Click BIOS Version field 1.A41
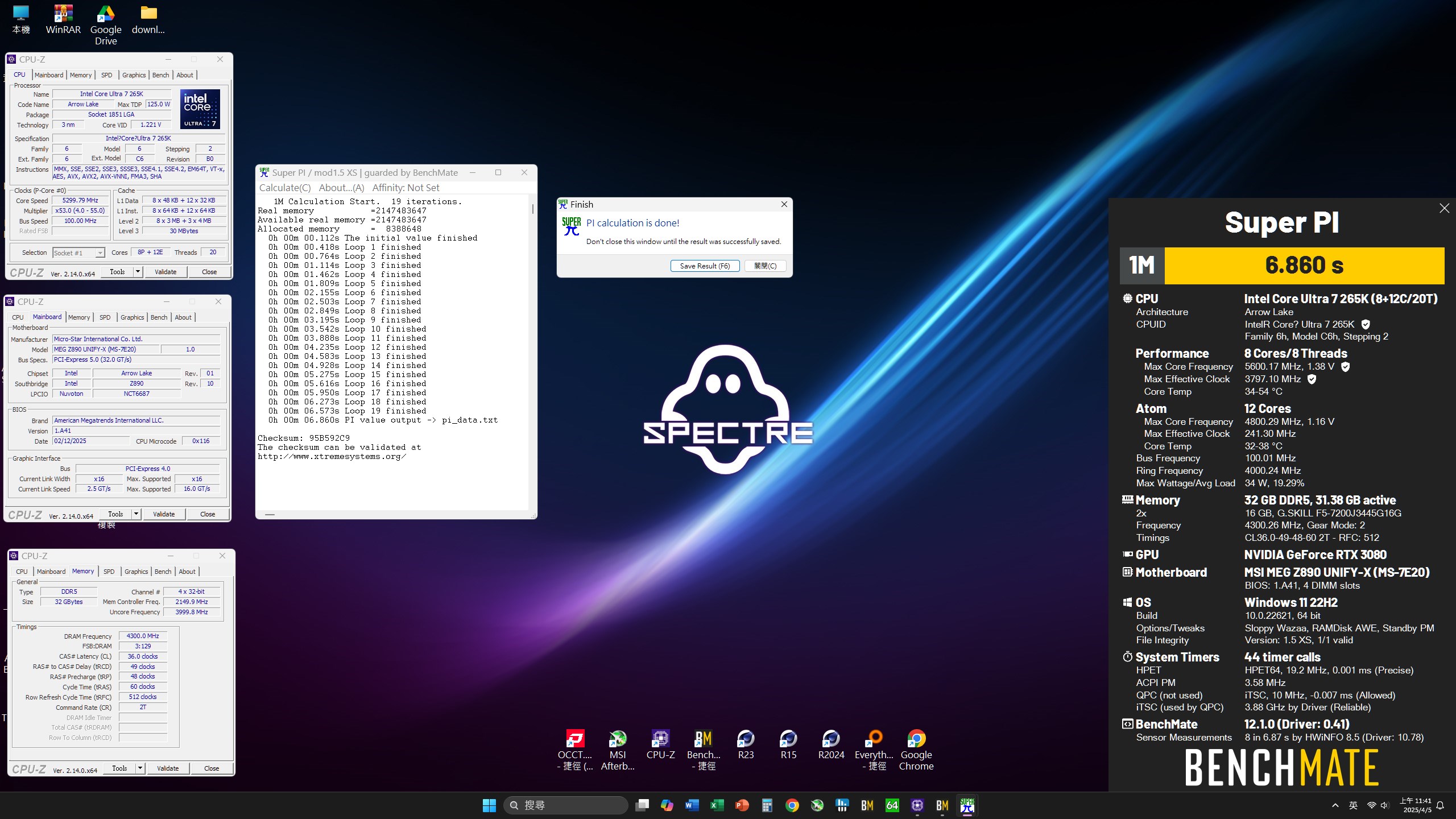The height and width of the screenshot is (819, 1456). 136,431
